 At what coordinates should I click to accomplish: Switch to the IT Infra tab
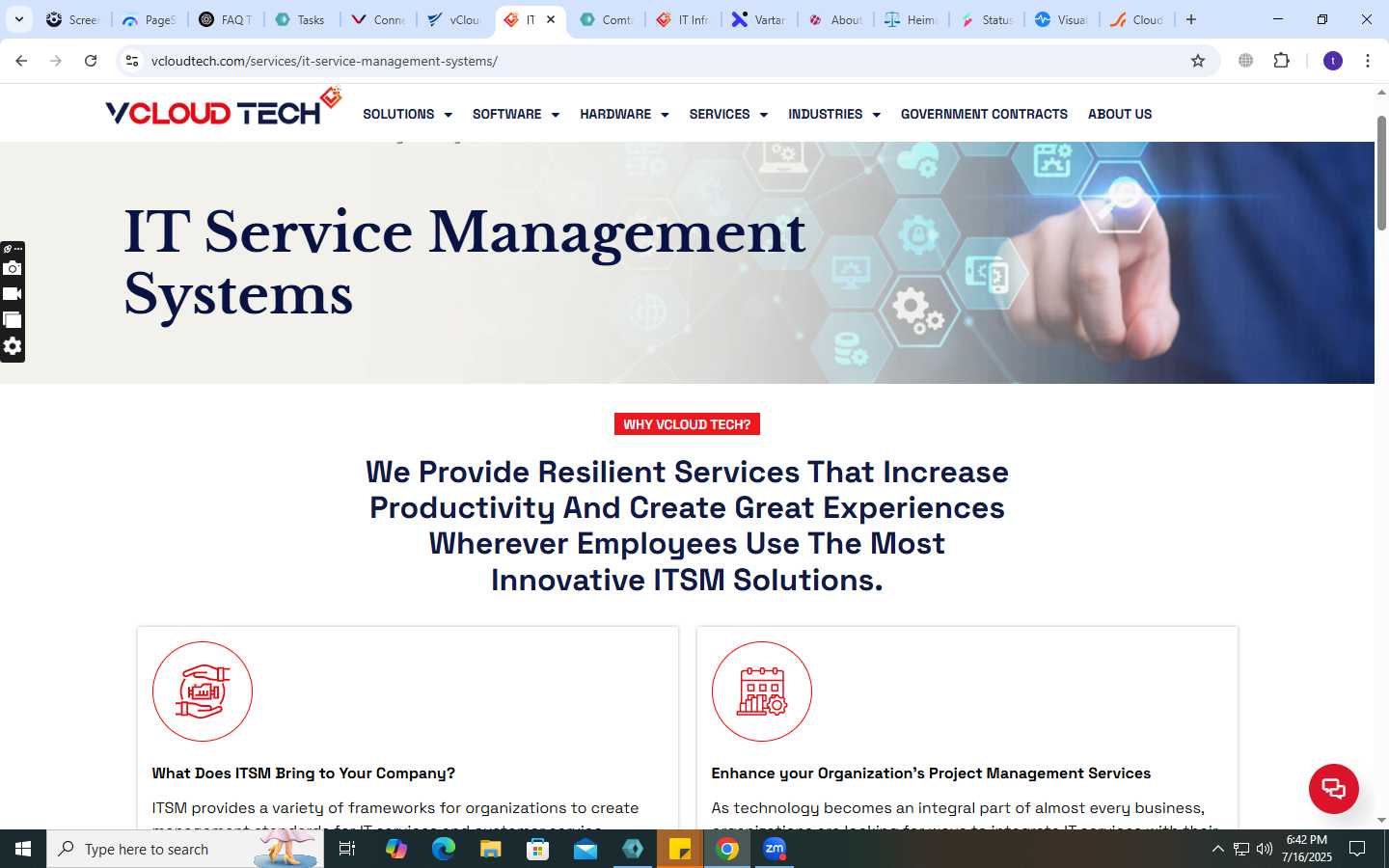pyautogui.click(x=683, y=19)
